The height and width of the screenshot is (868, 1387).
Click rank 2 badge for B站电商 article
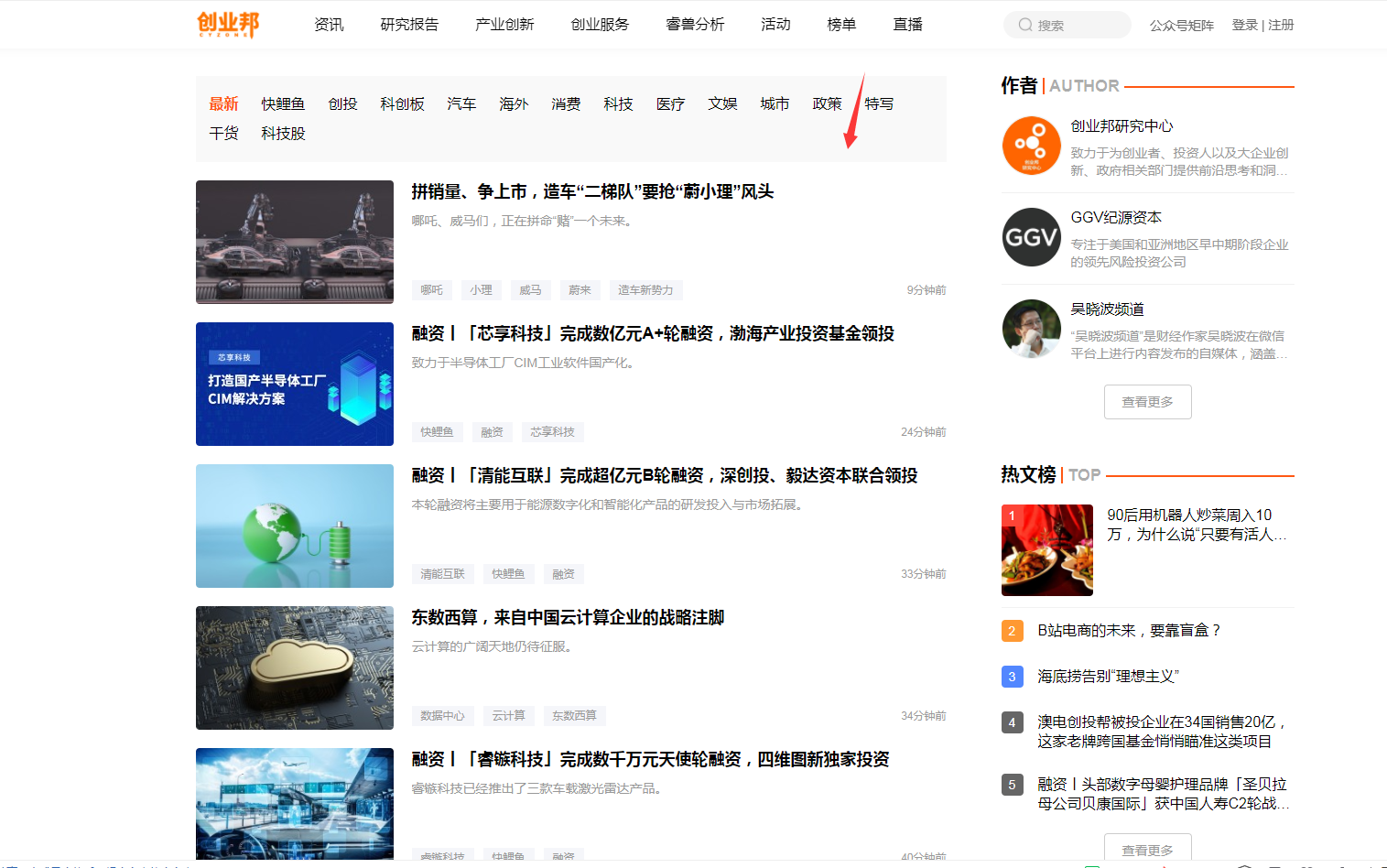(x=1012, y=631)
